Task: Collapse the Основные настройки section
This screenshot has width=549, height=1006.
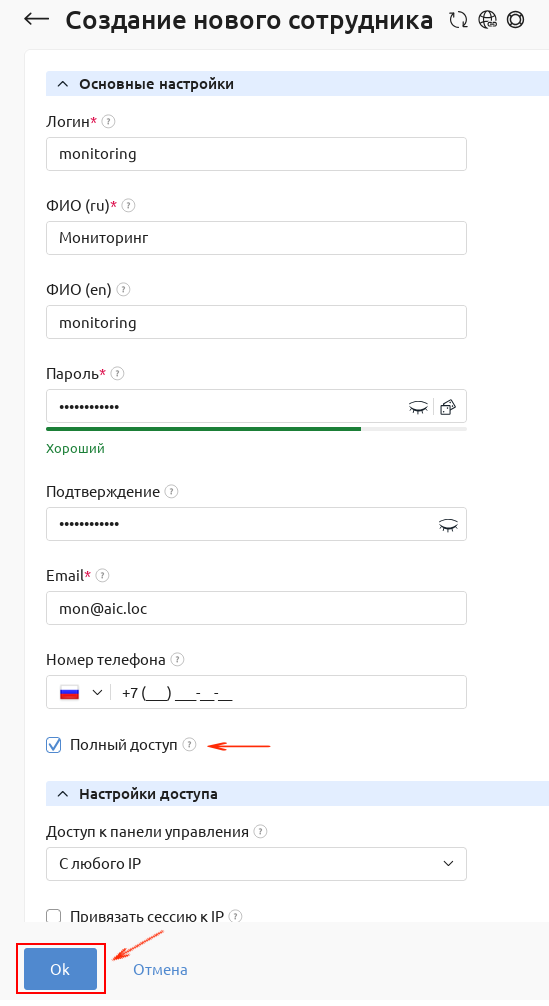Action: coord(63,84)
